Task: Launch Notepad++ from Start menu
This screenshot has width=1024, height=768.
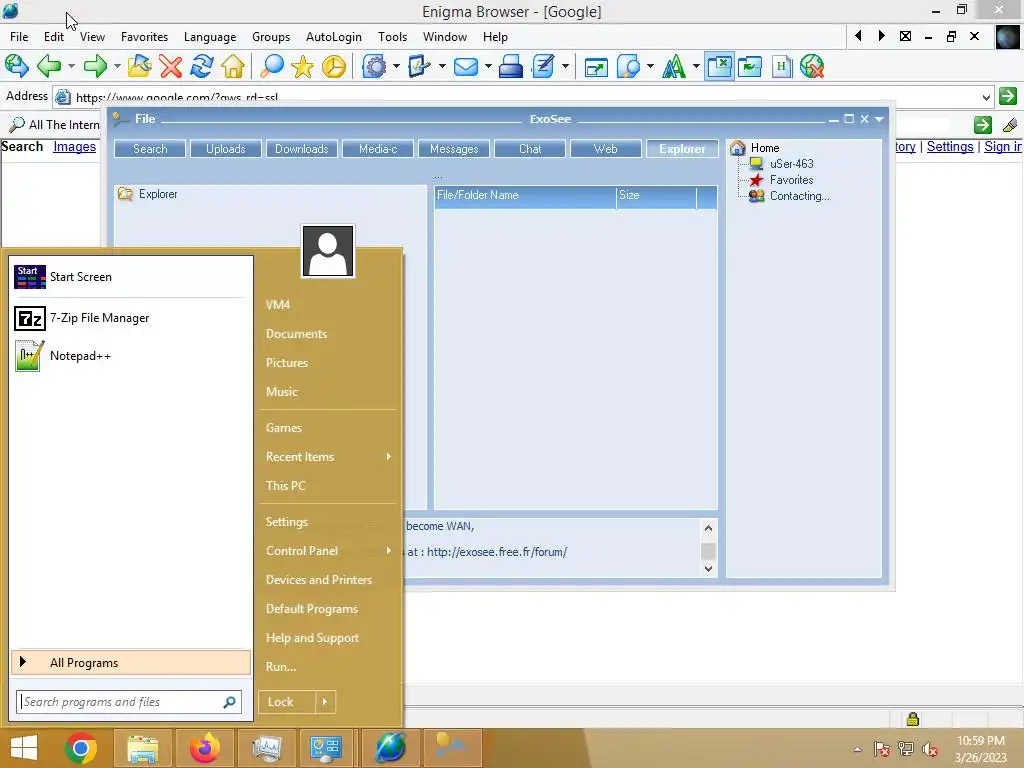Action: click(x=131, y=356)
